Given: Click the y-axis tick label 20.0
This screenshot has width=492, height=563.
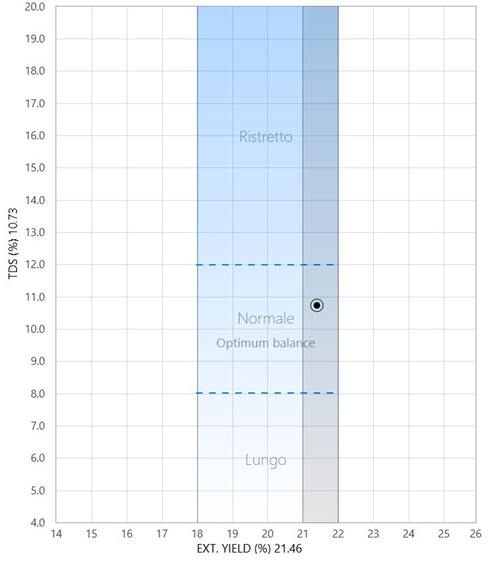Looking at the screenshot, I should click(x=35, y=7).
